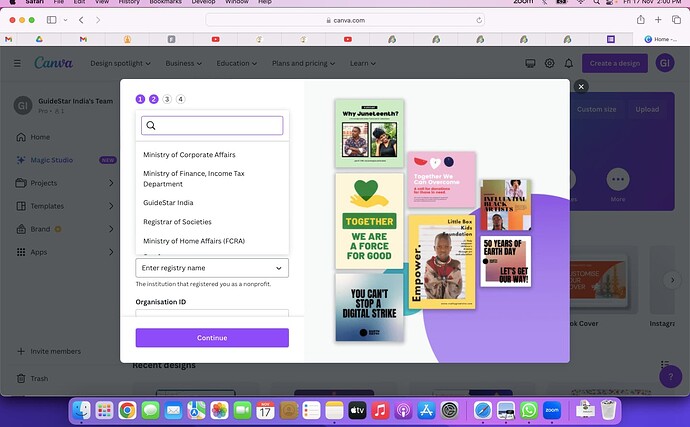Screen dimensions: 690x427
Task: Open Safari from the dock
Action: [x=482, y=411]
